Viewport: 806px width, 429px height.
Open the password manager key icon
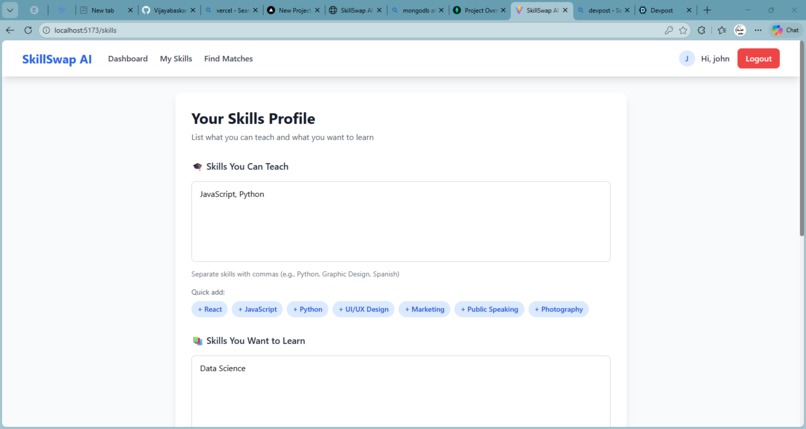tap(668, 30)
